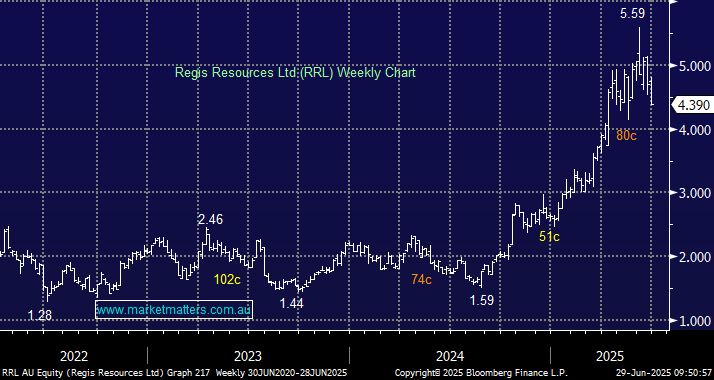Click the yellow 102c annotation
Screen dimensions: 714x380
(227, 279)
